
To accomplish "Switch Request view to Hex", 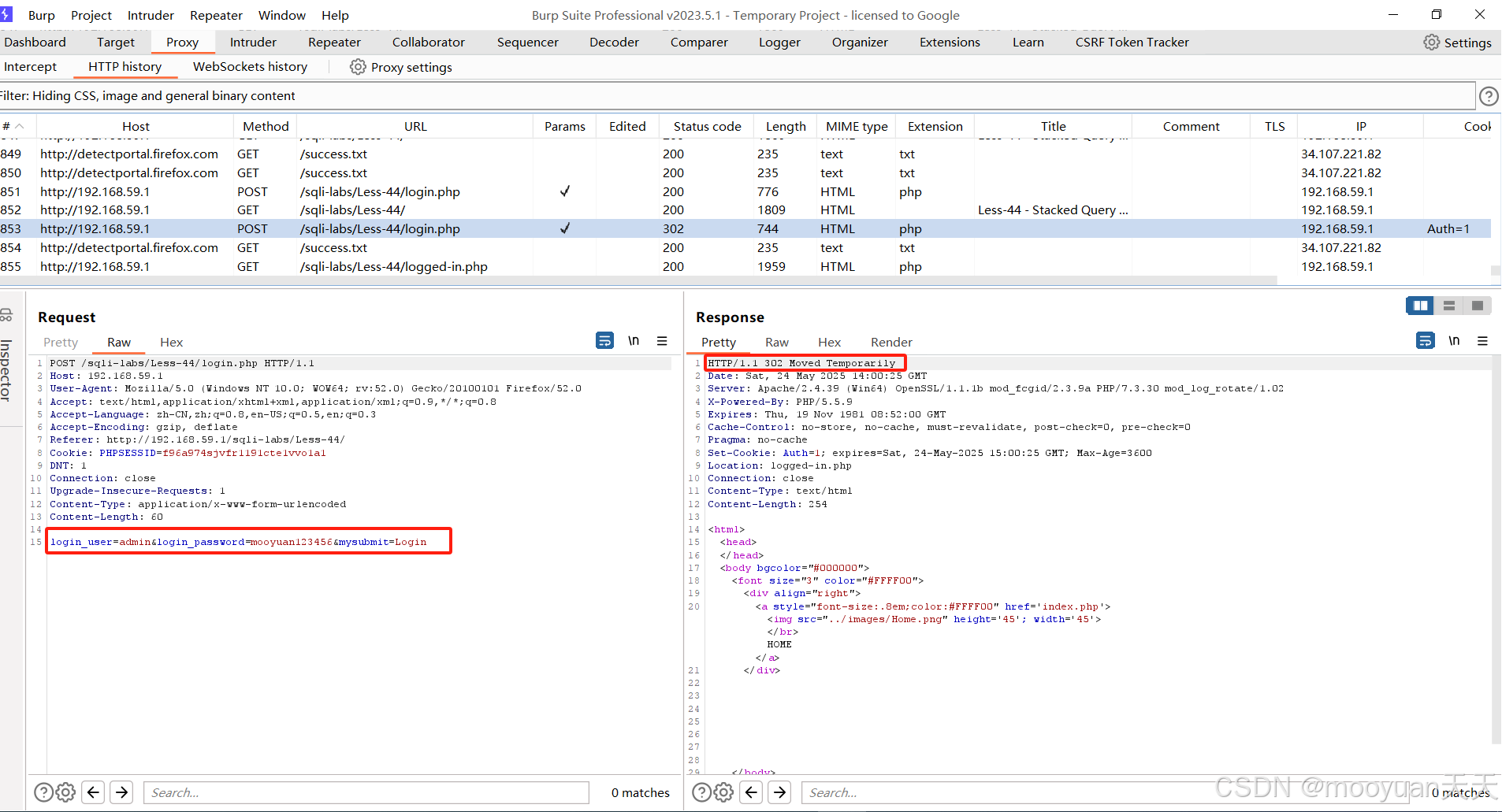I will click(171, 343).
